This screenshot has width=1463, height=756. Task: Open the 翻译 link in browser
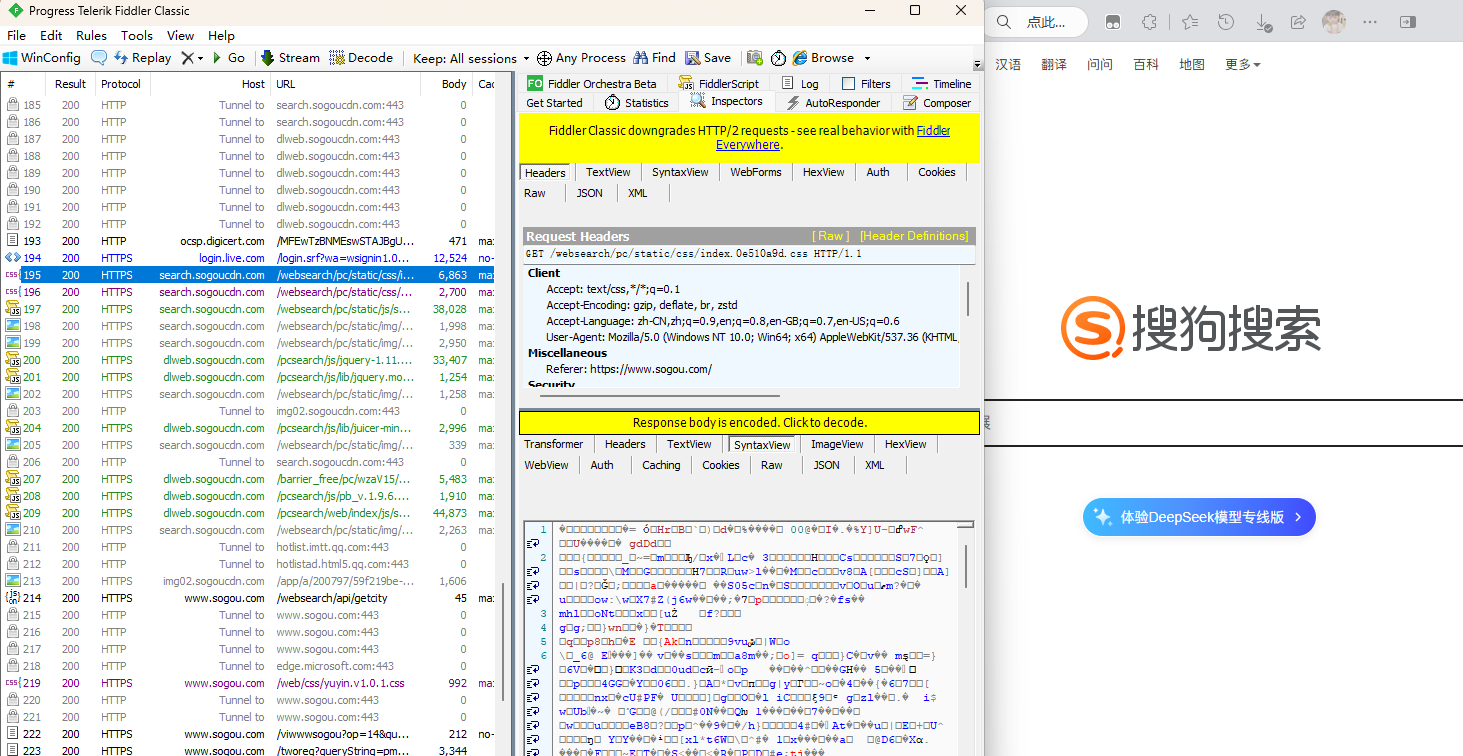click(1054, 64)
